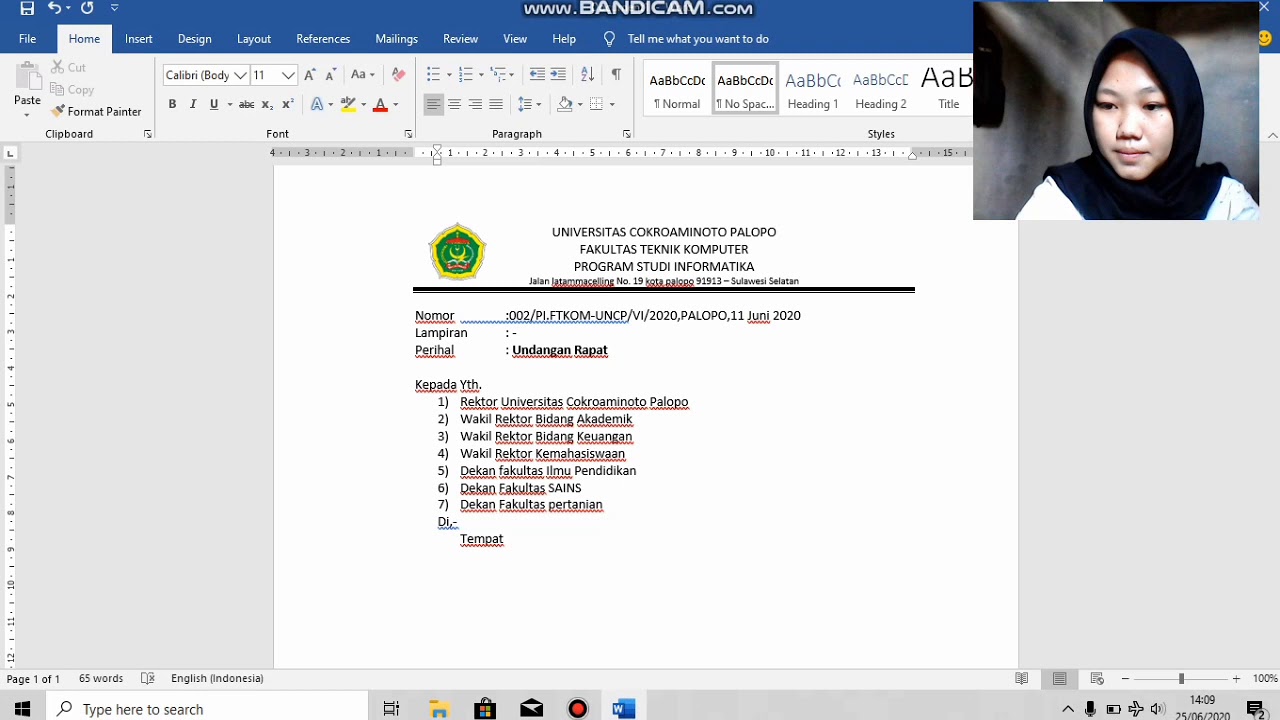Click the 65 words count
Image resolution: width=1280 pixels, height=720 pixels.
101,678
